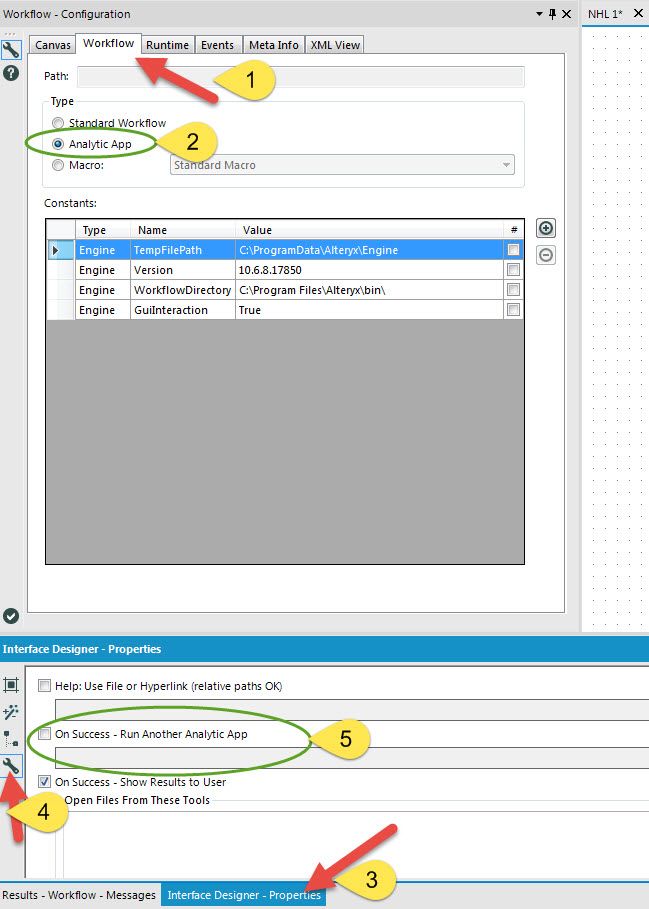Click the checkmark apply icon
The width and height of the screenshot is (649, 909).
tap(11, 616)
